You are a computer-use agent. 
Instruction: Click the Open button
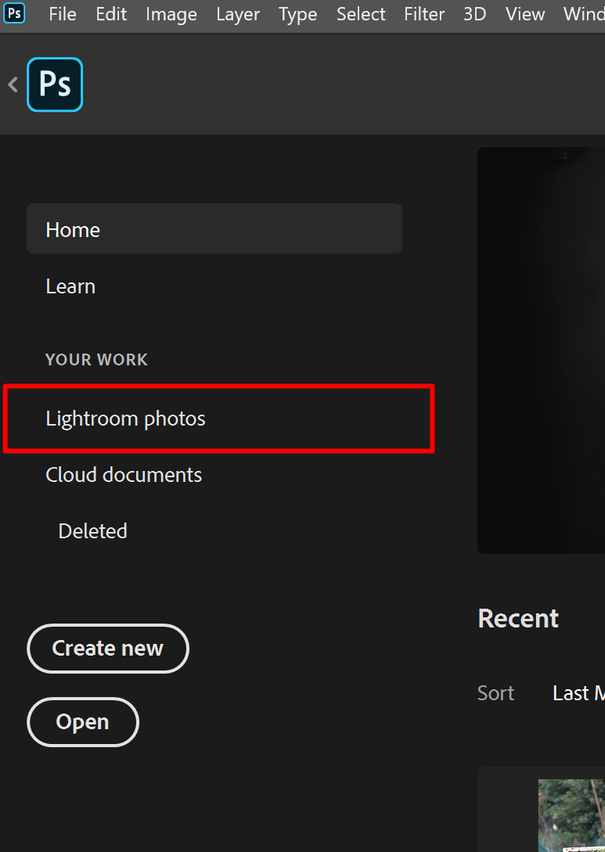(x=83, y=722)
